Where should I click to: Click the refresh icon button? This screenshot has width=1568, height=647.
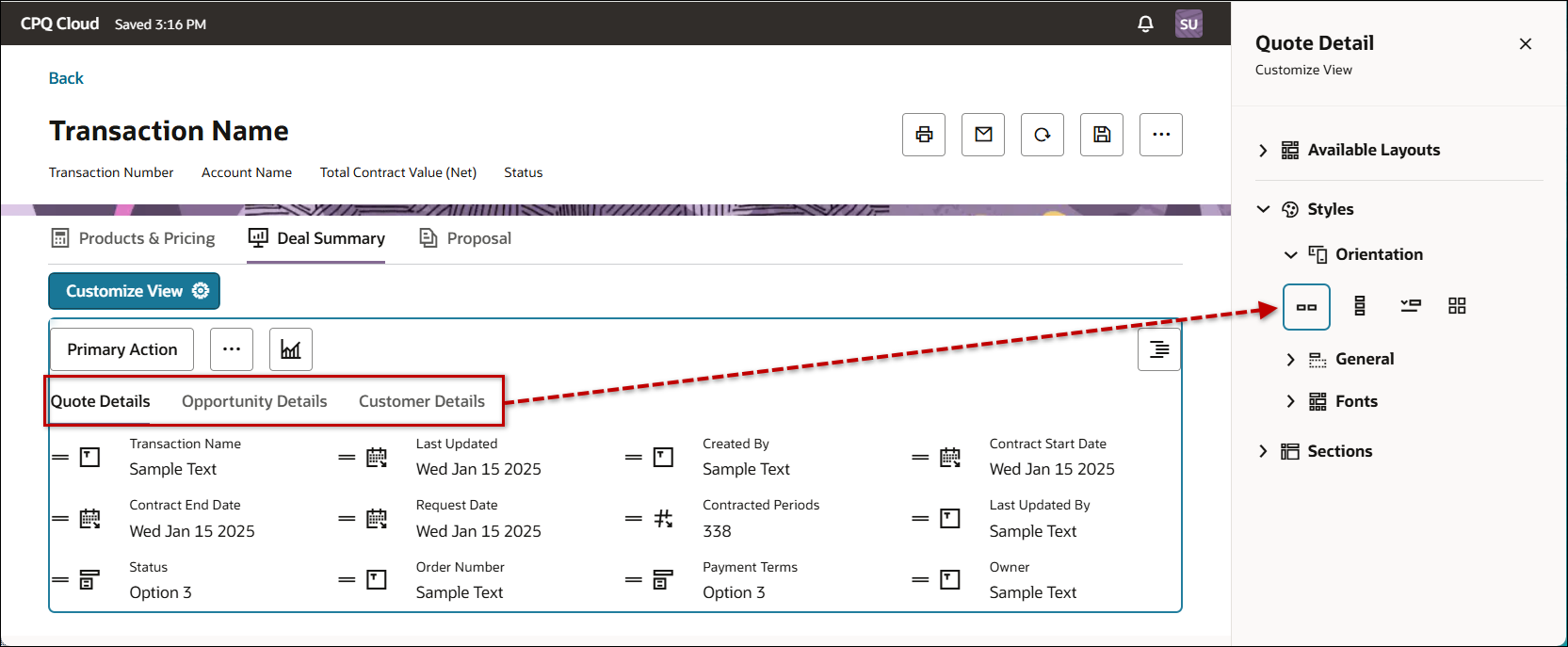click(1042, 135)
